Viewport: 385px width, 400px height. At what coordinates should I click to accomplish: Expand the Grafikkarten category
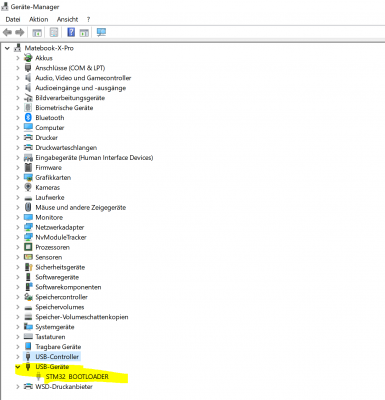18,178
